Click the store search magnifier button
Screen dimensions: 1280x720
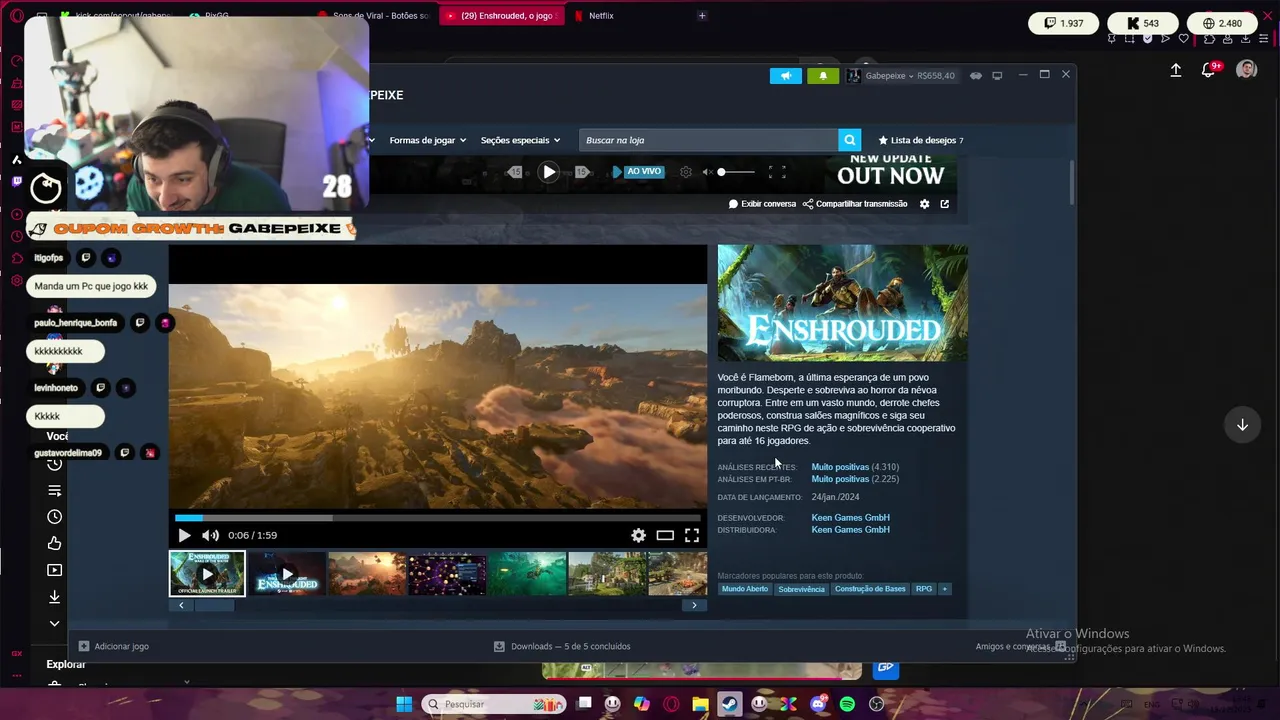click(x=849, y=140)
